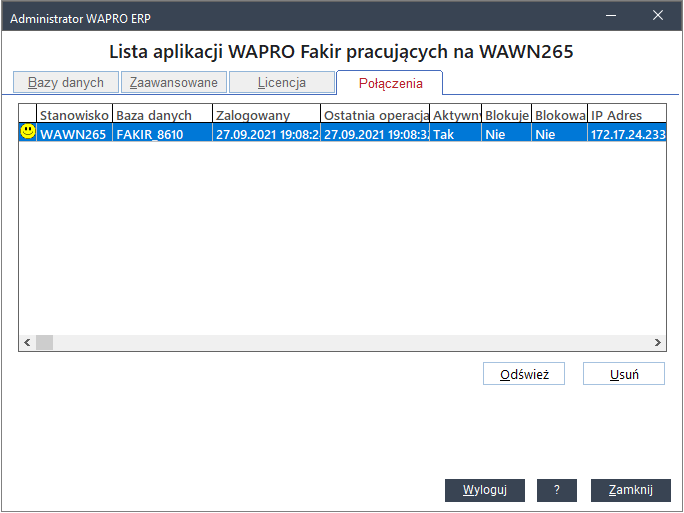Open the Zaawansowane tab
The width and height of the screenshot is (684, 513).
coord(174,82)
